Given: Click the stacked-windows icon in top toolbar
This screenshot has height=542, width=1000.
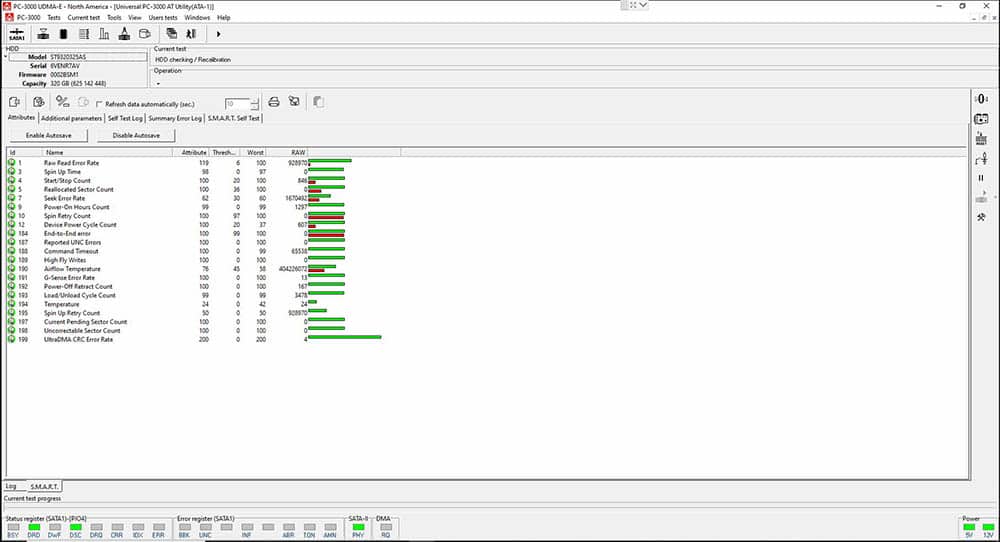Looking at the screenshot, I should pyautogui.click(x=172, y=34).
